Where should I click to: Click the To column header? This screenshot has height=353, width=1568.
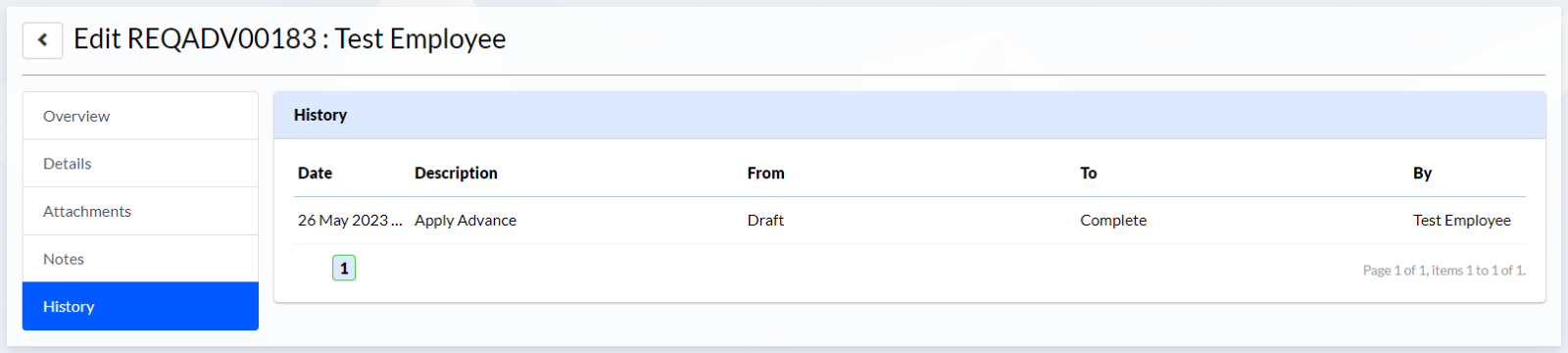coord(1088,173)
